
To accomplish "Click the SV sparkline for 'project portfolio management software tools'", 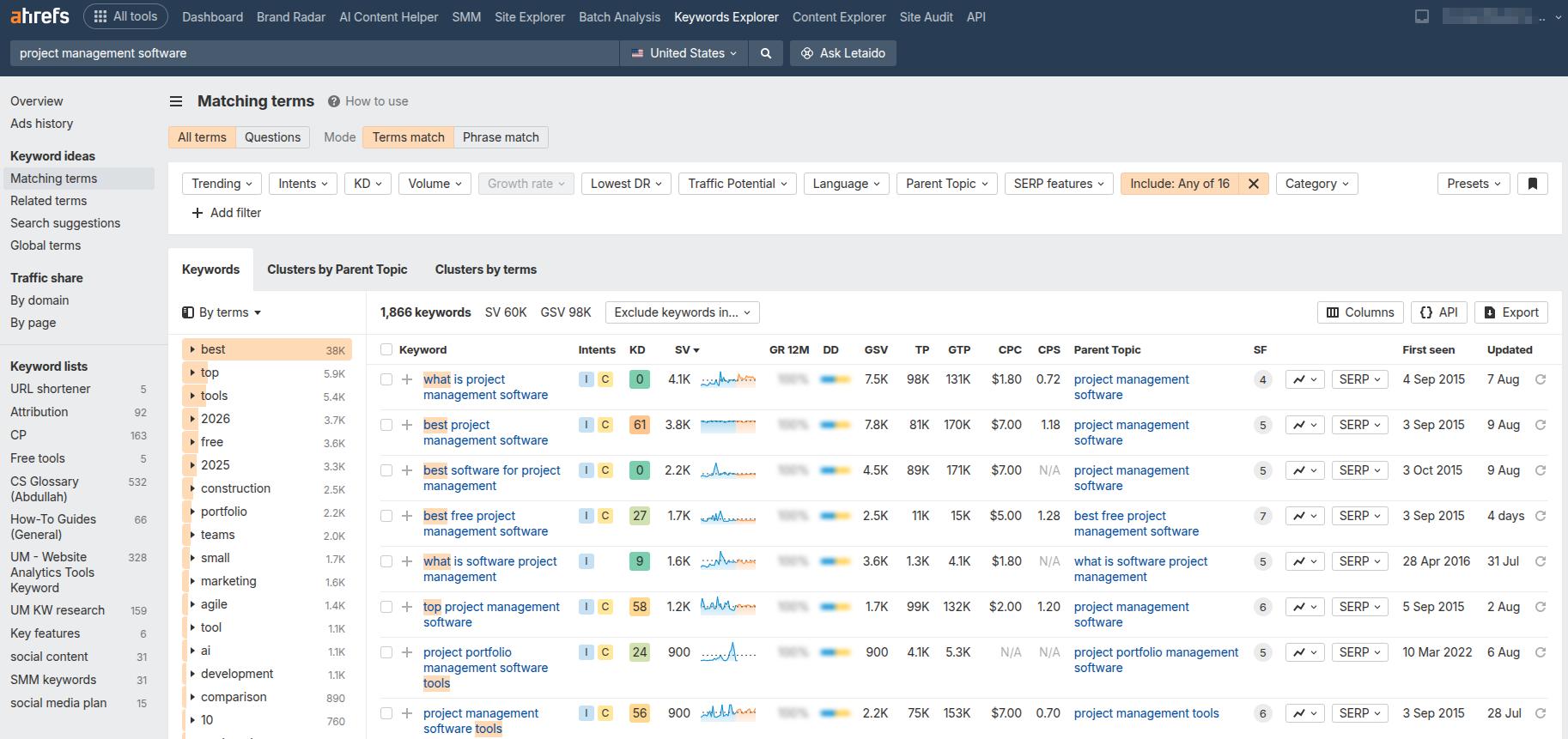I will coord(728,652).
